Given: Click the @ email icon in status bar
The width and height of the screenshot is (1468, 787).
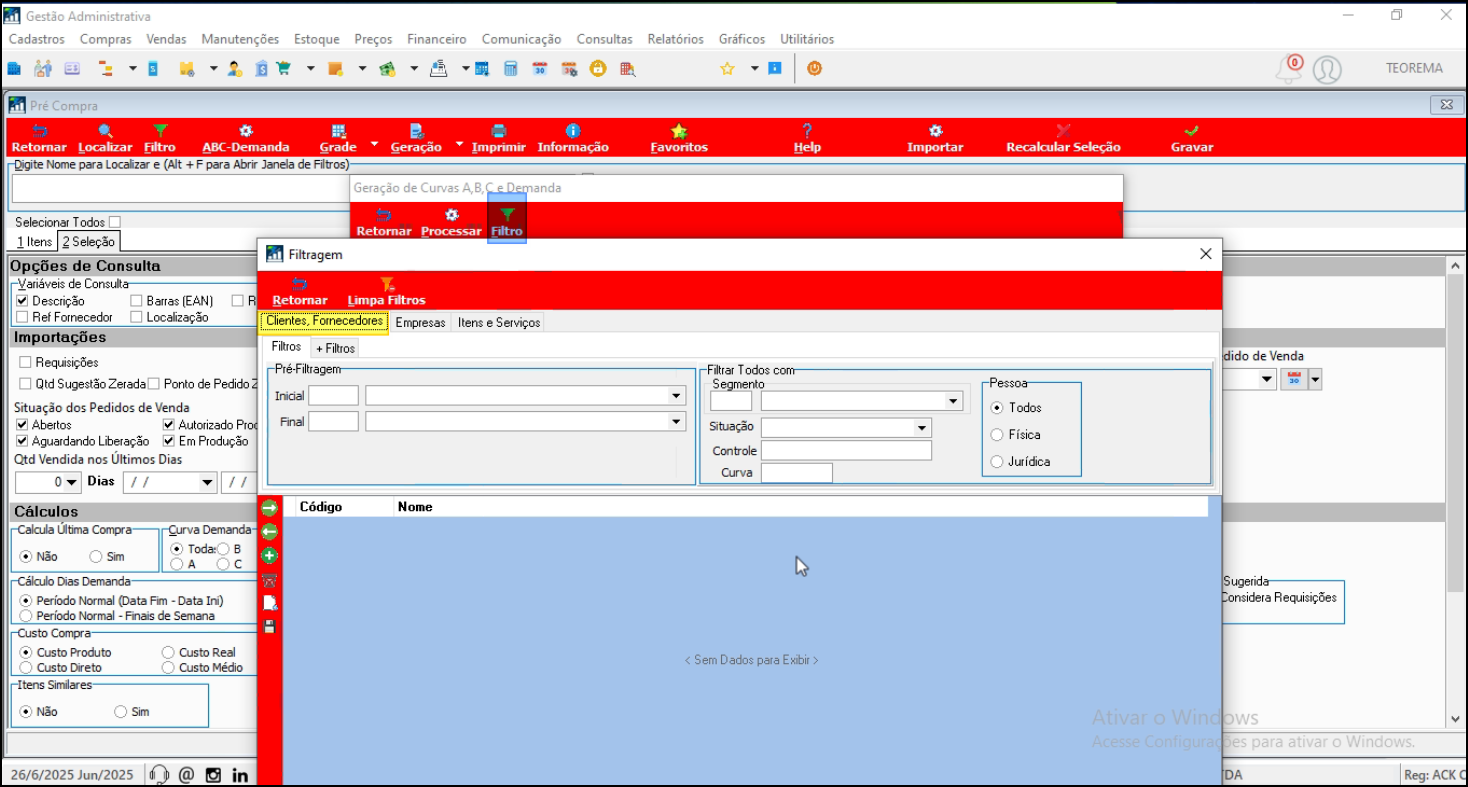Looking at the screenshot, I should 186,775.
